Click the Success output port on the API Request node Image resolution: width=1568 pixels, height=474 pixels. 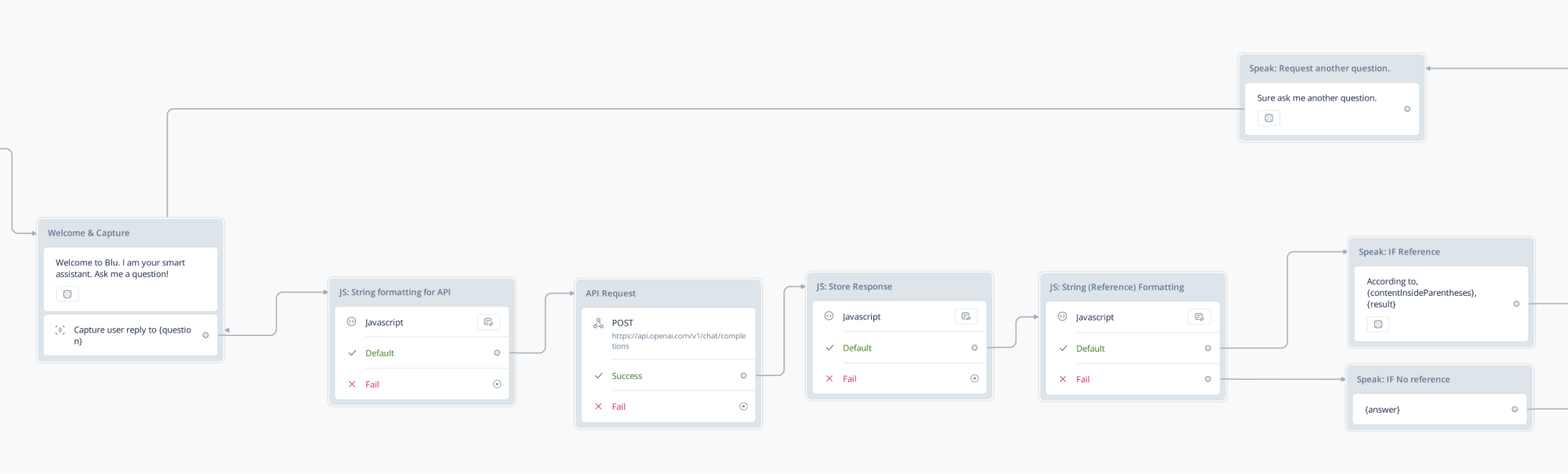click(x=742, y=375)
